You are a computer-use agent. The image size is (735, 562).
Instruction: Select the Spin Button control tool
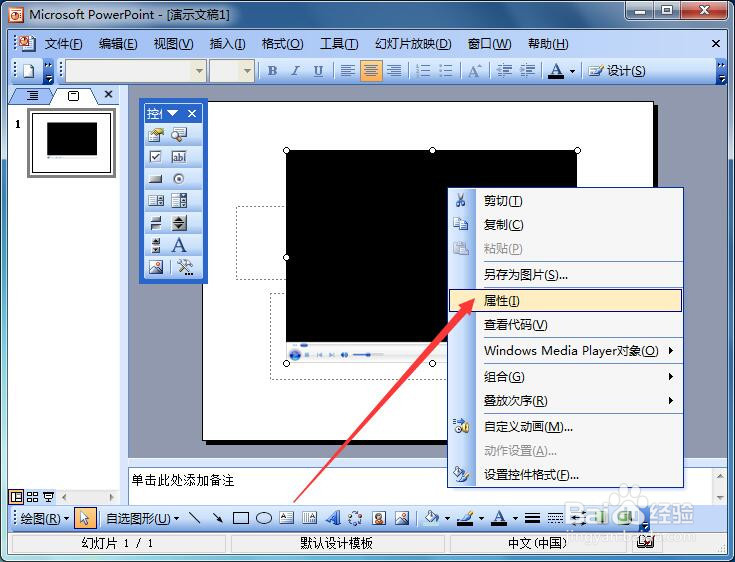point(179,223)
